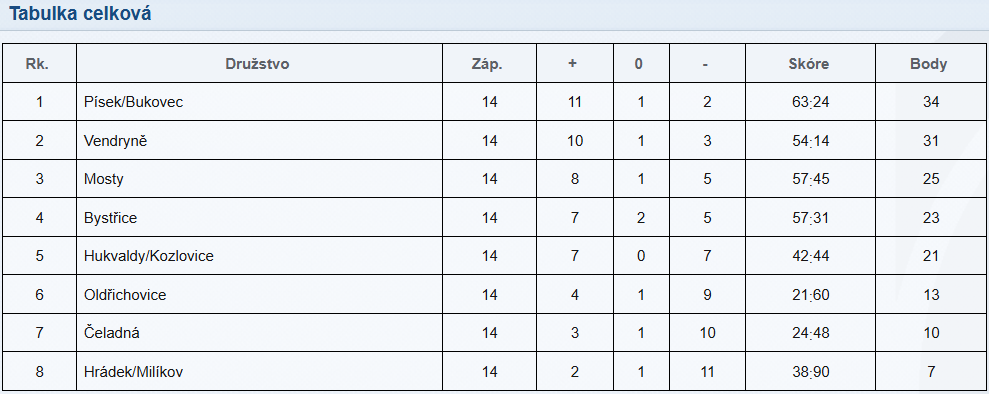
Task: Click the Záp. column header
Action: click(488, 64)
